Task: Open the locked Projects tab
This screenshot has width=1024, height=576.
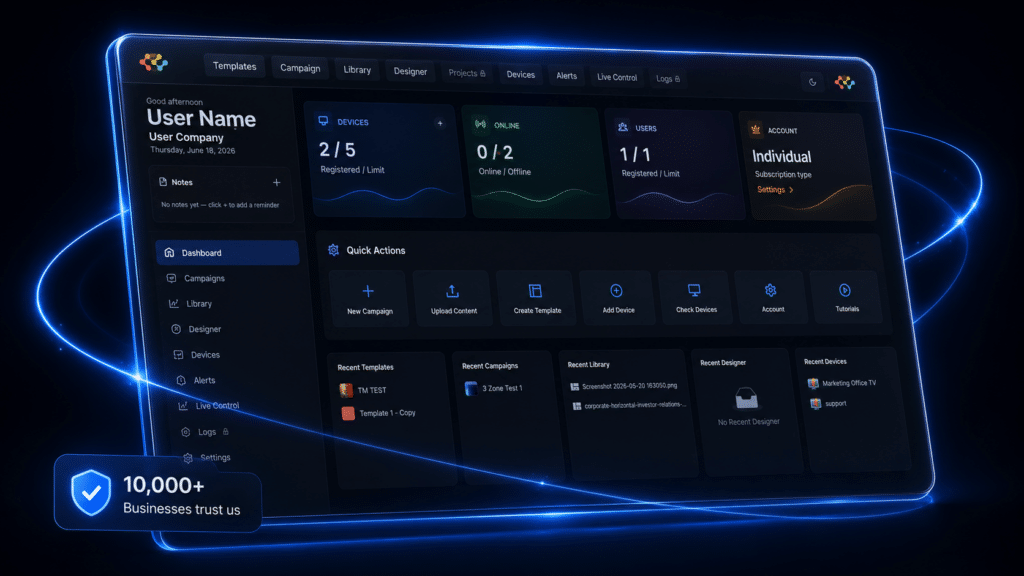Action: pyautogui.click(x=467, y=73)
